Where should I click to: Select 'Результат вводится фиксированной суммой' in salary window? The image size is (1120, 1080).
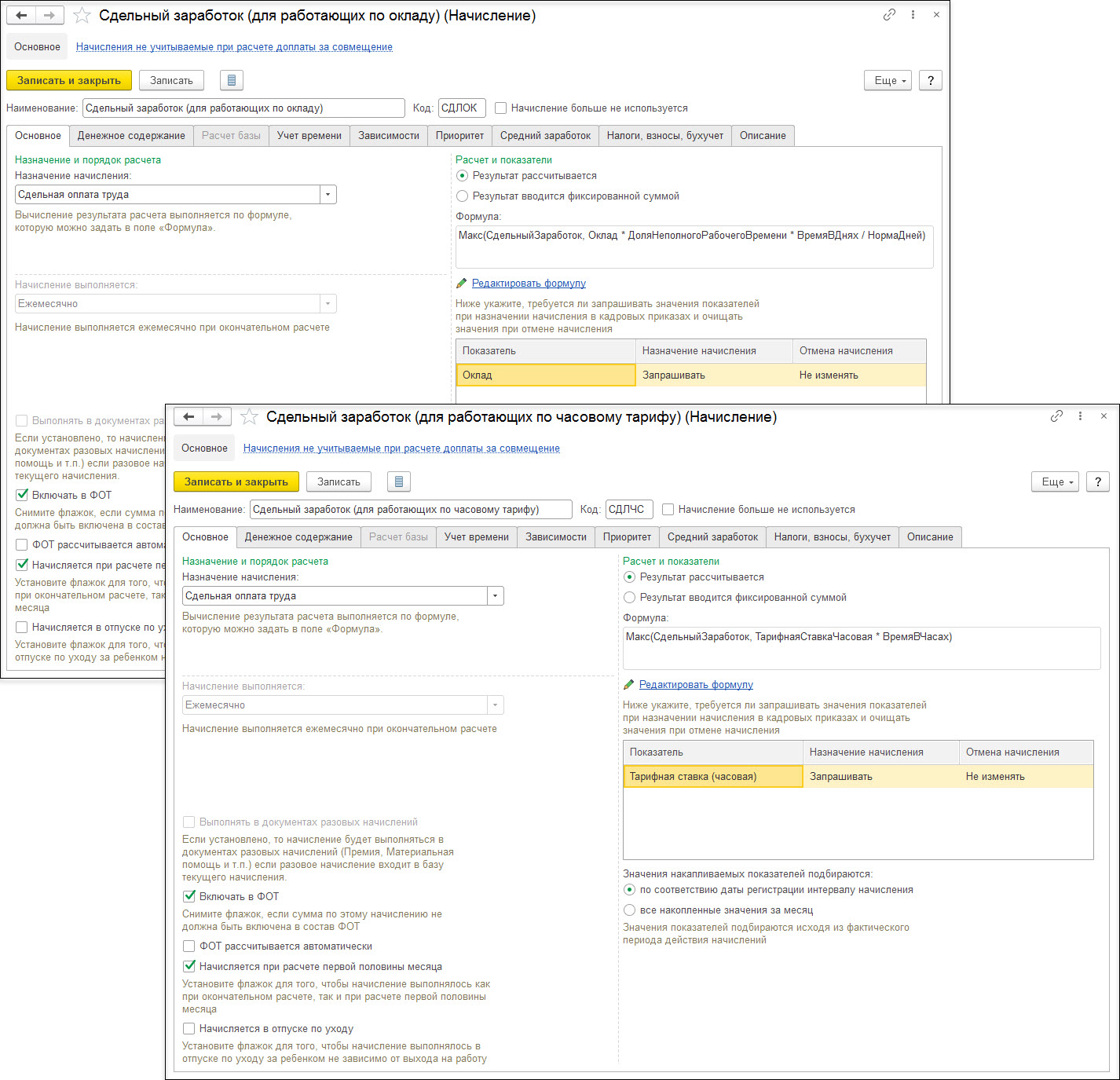coord(462,196)
